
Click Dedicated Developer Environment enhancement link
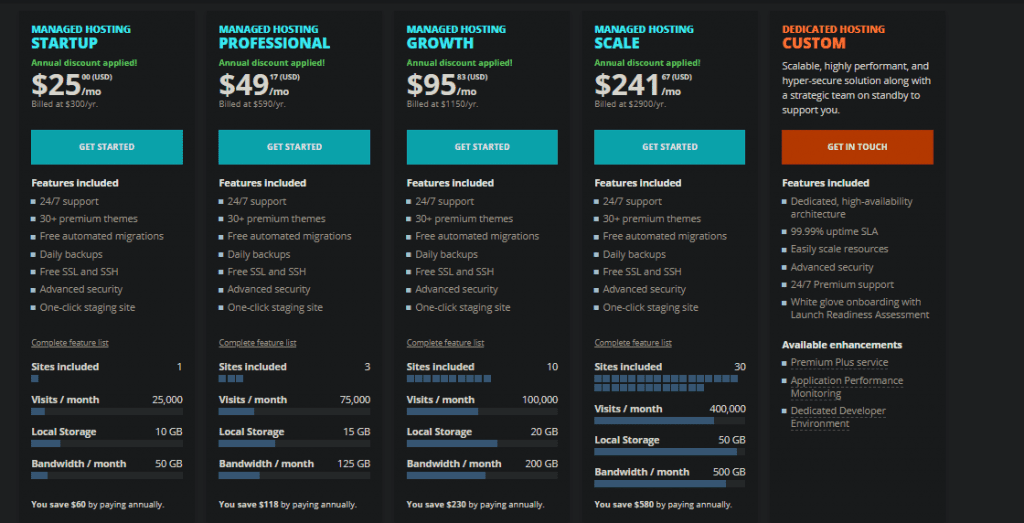tap(838, 417)
